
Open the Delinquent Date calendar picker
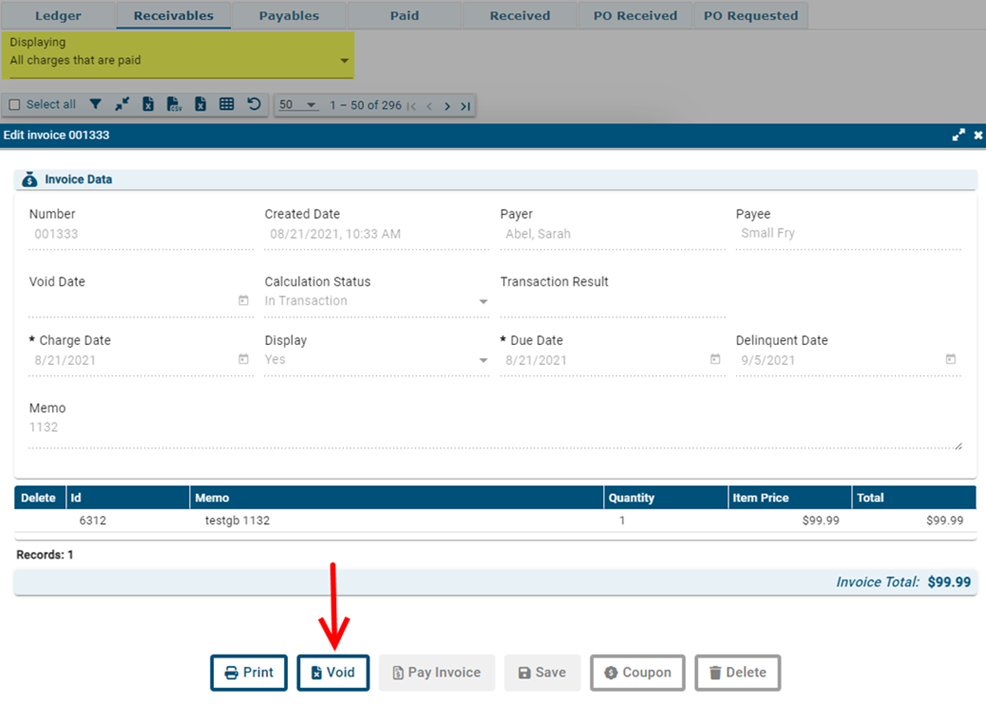(x=950, y=360)
